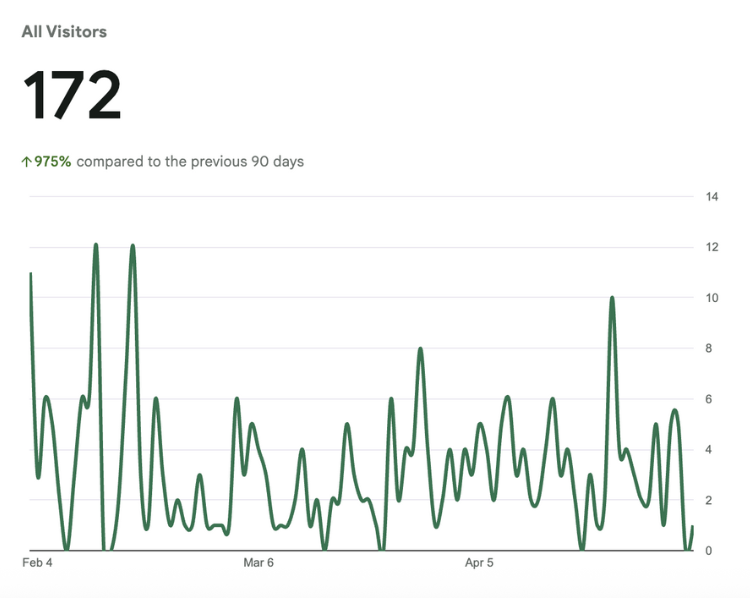The height and width of the screenshot is (600, 750).
Task: Click the line's starting point above Feb 4
Action: coord(31,273)
